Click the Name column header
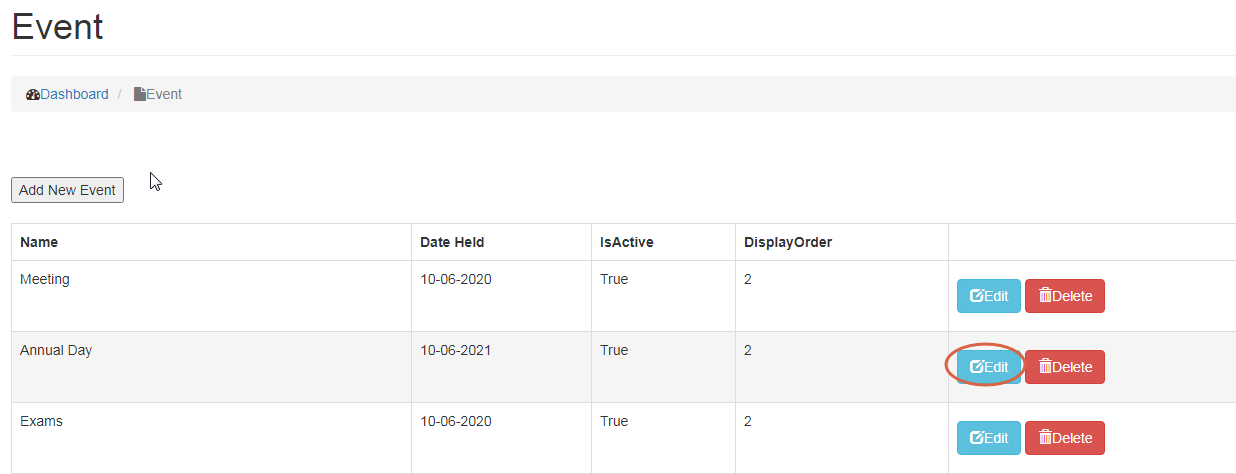1236x474 pixels. point(39,242)
